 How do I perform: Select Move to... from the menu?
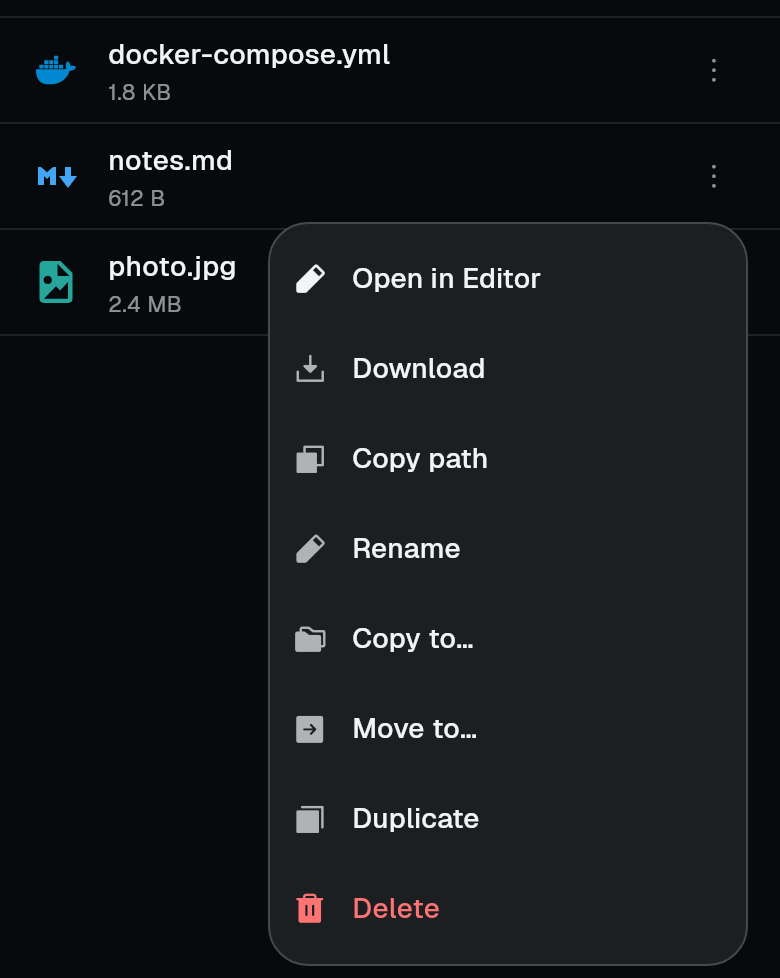[x=508, y=729]
